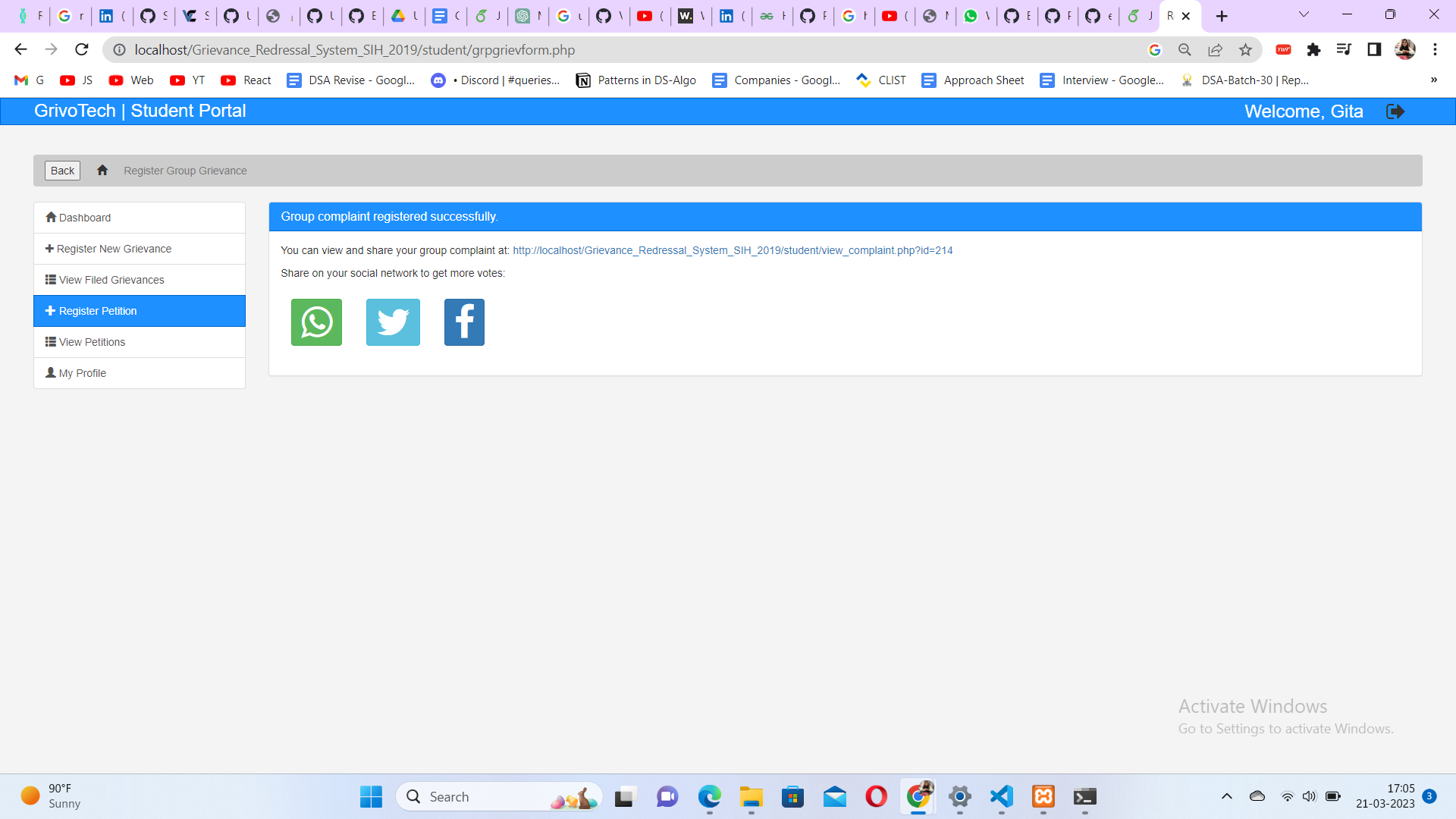Bookmark this page with star icon
Screen dimensions: 1456x819
[1245, 50]
